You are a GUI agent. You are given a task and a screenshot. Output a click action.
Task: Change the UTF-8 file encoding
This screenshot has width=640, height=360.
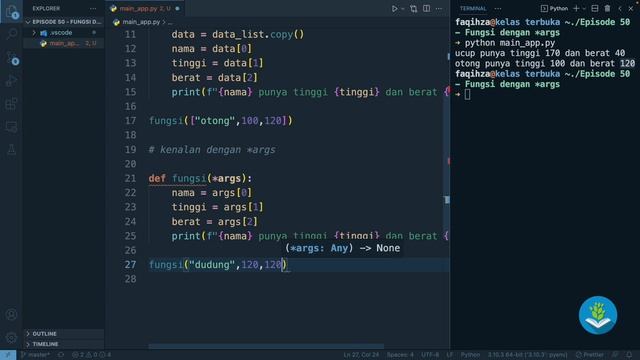tap(430, 355)
